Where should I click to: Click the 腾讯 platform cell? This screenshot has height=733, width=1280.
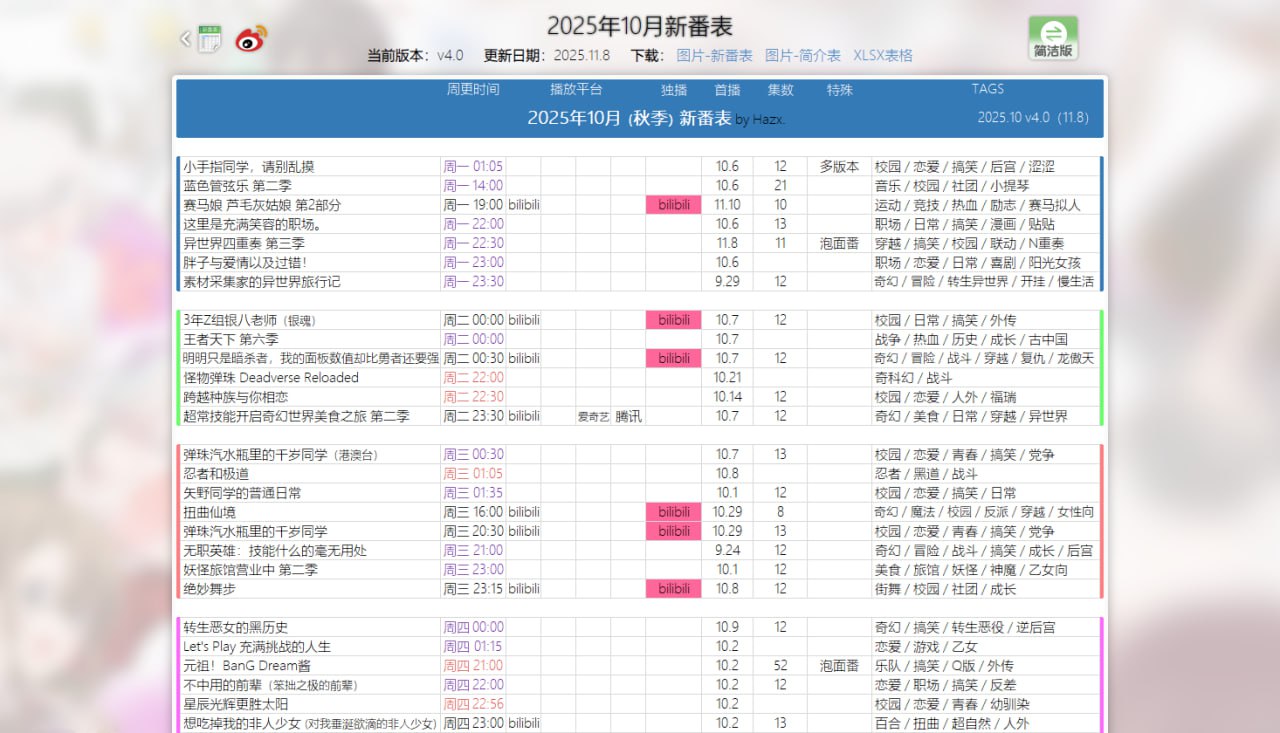click(x=628, y=416)
